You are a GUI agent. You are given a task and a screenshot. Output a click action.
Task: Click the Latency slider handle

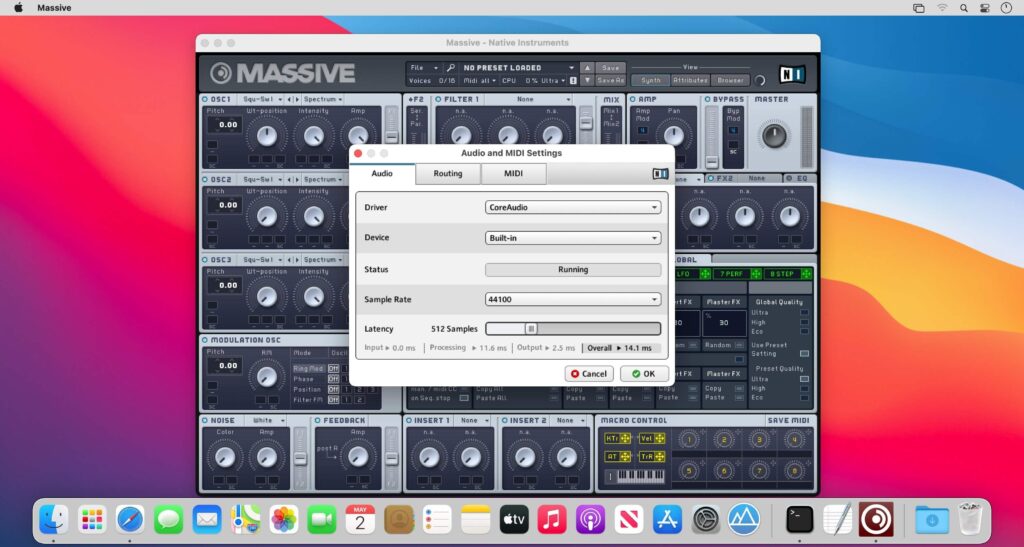coord(531,328)
